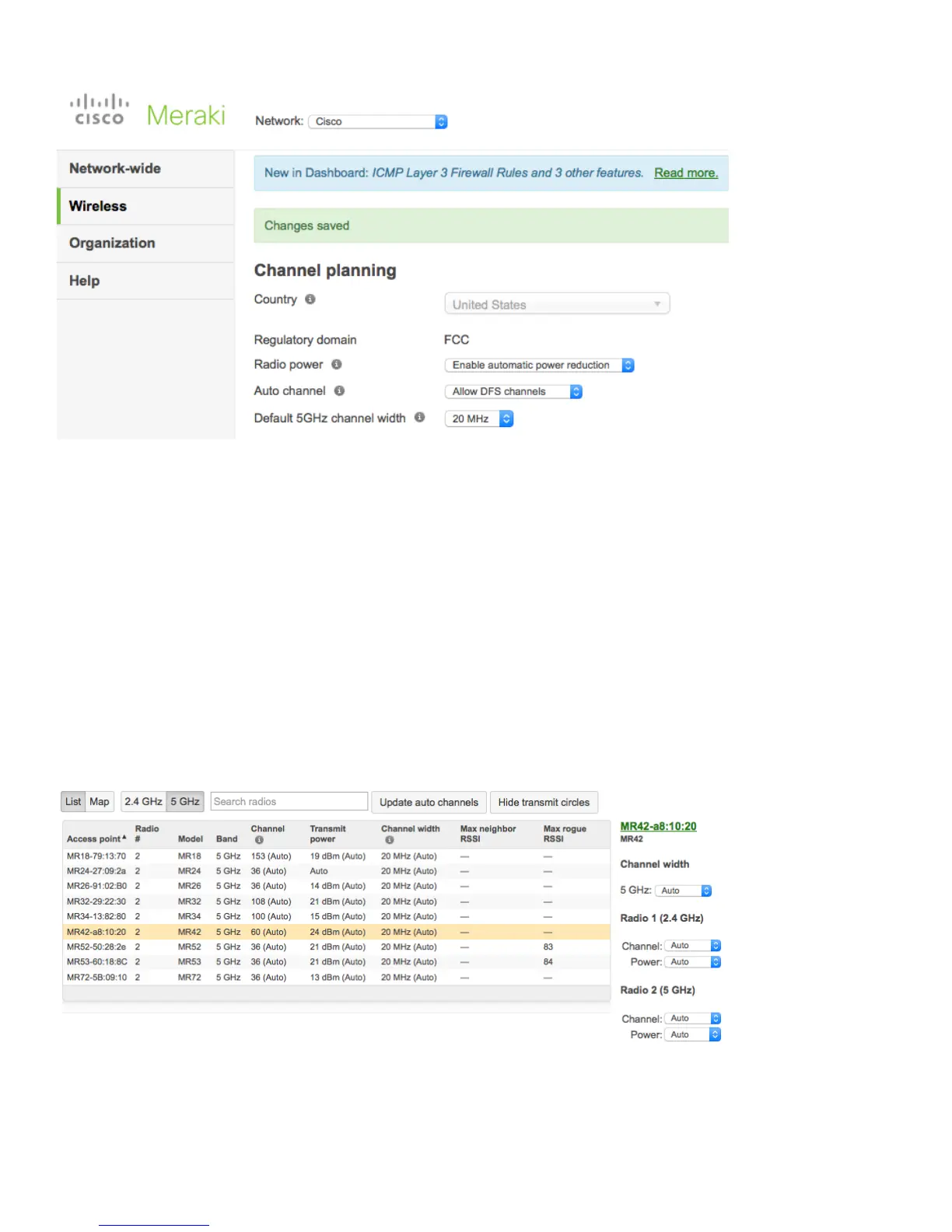The image size is (952, 1232).
Task: Click the 108 (Auto) channel cell
Action: click(271, 901)
